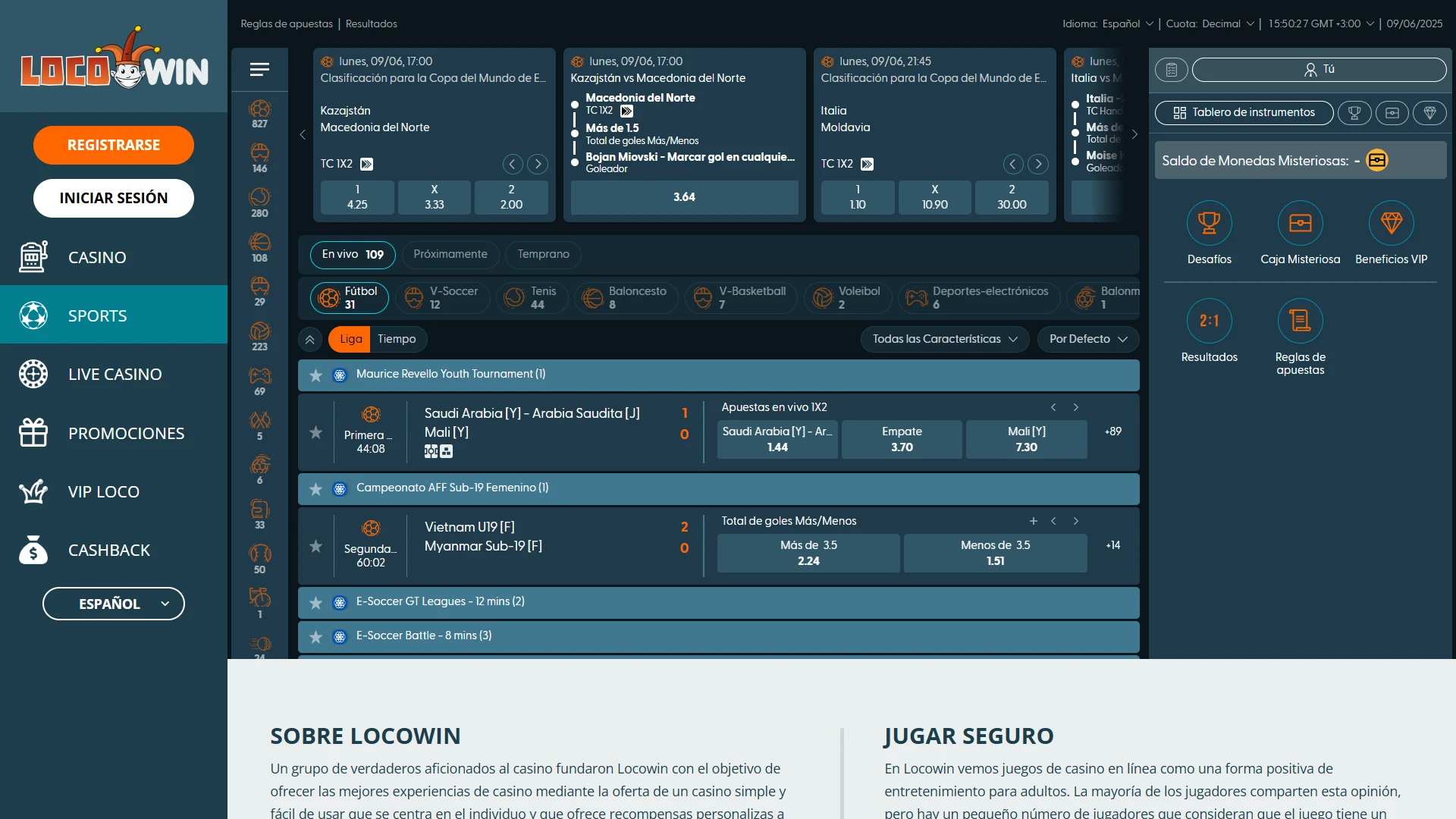Screen dimensions: 1456x819
Task: Open LIVE CASINO in the sidebar
Action: (x=114, y=375)
